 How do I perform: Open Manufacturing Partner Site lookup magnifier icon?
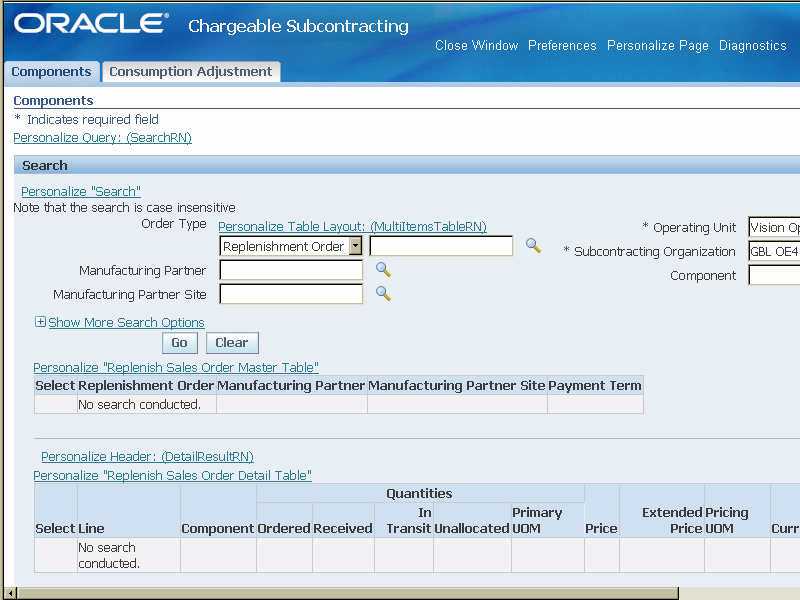click(x=383, y=293)
